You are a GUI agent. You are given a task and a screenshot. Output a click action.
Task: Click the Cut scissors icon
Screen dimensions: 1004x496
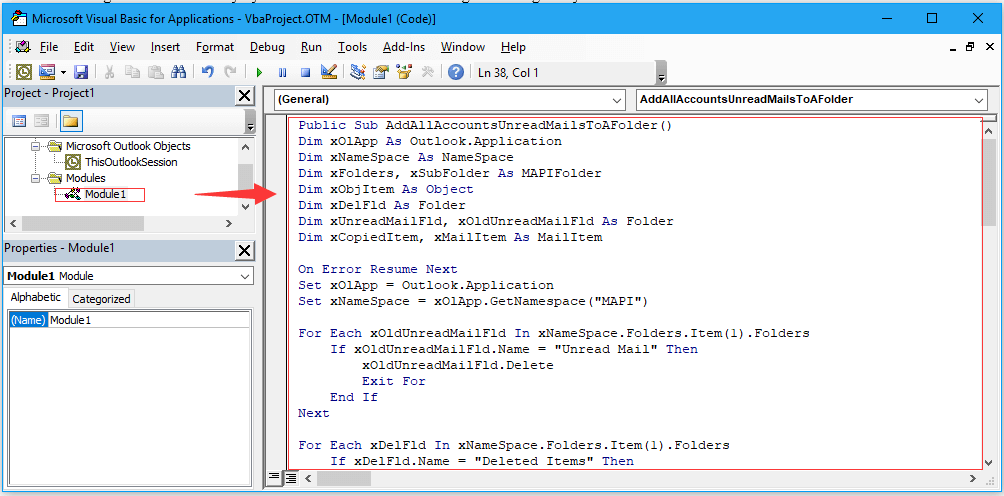point(109,72)
